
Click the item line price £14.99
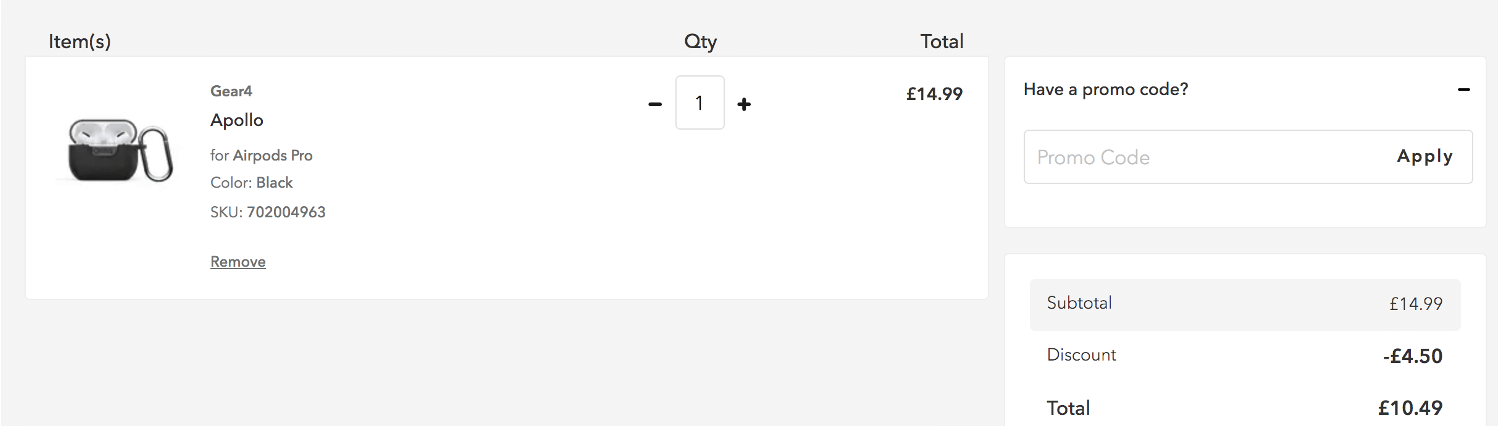click(934, 94)
